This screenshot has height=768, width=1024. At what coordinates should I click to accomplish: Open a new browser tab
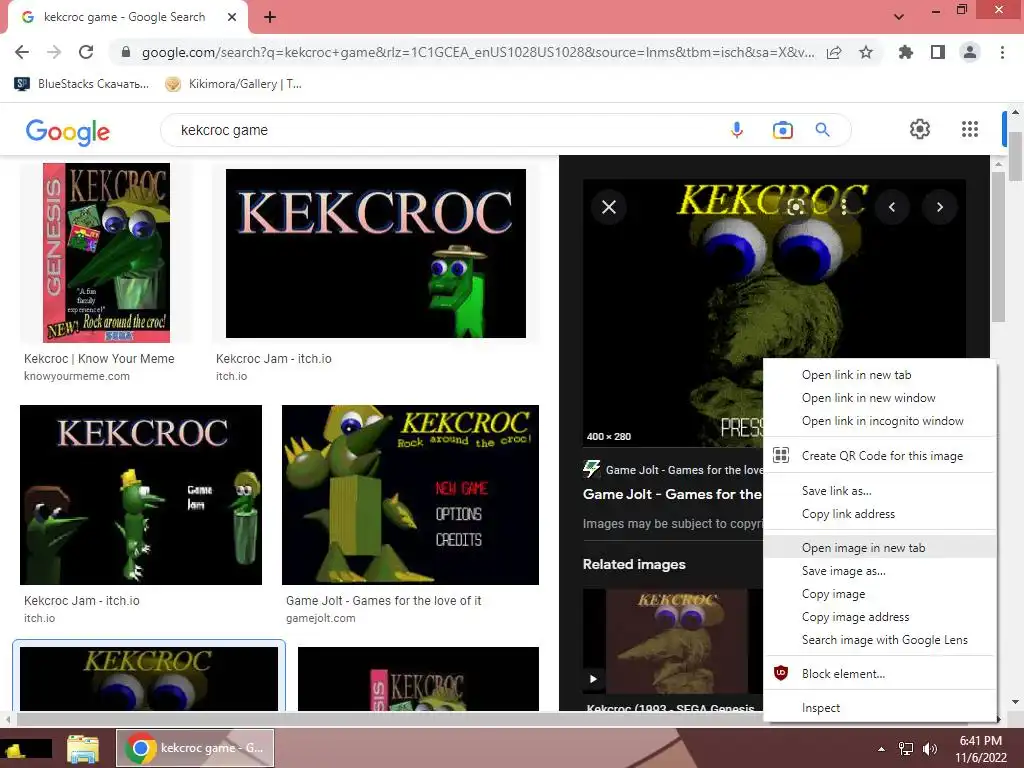tap(270, 17)
